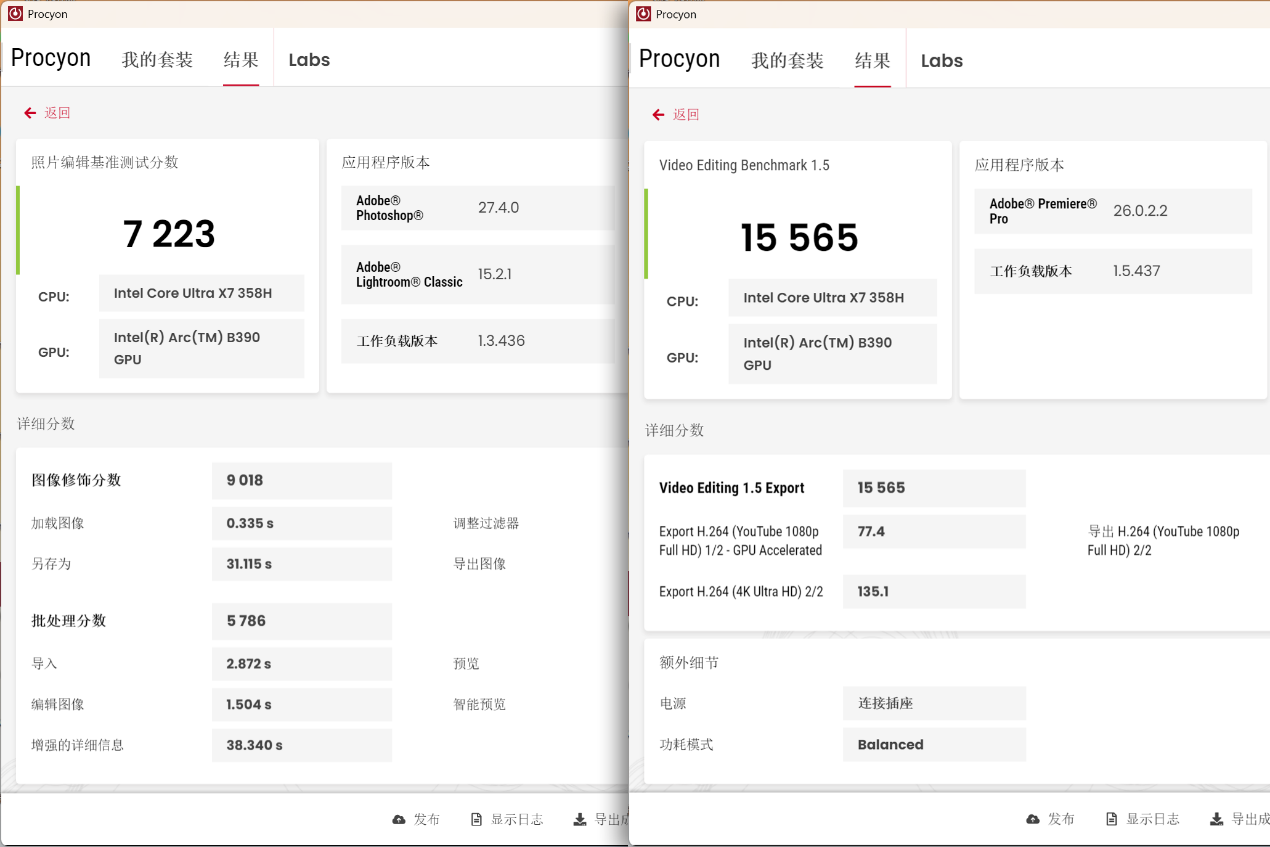The height and width of the screenshot is (847, 1270).
Task: Click Lightroom Classic version 15.2.1
Action: point(494,274)
